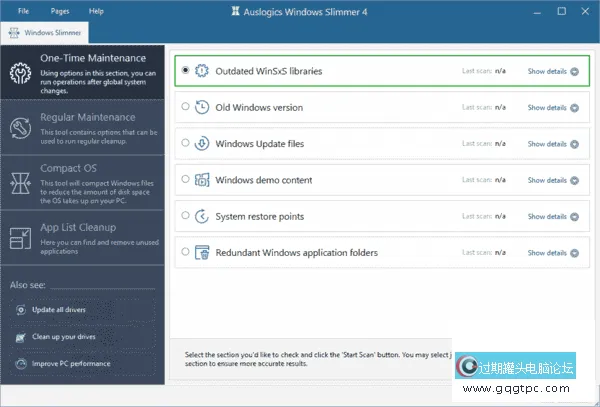Select the Windows Update files radio button

coord(185,144)
